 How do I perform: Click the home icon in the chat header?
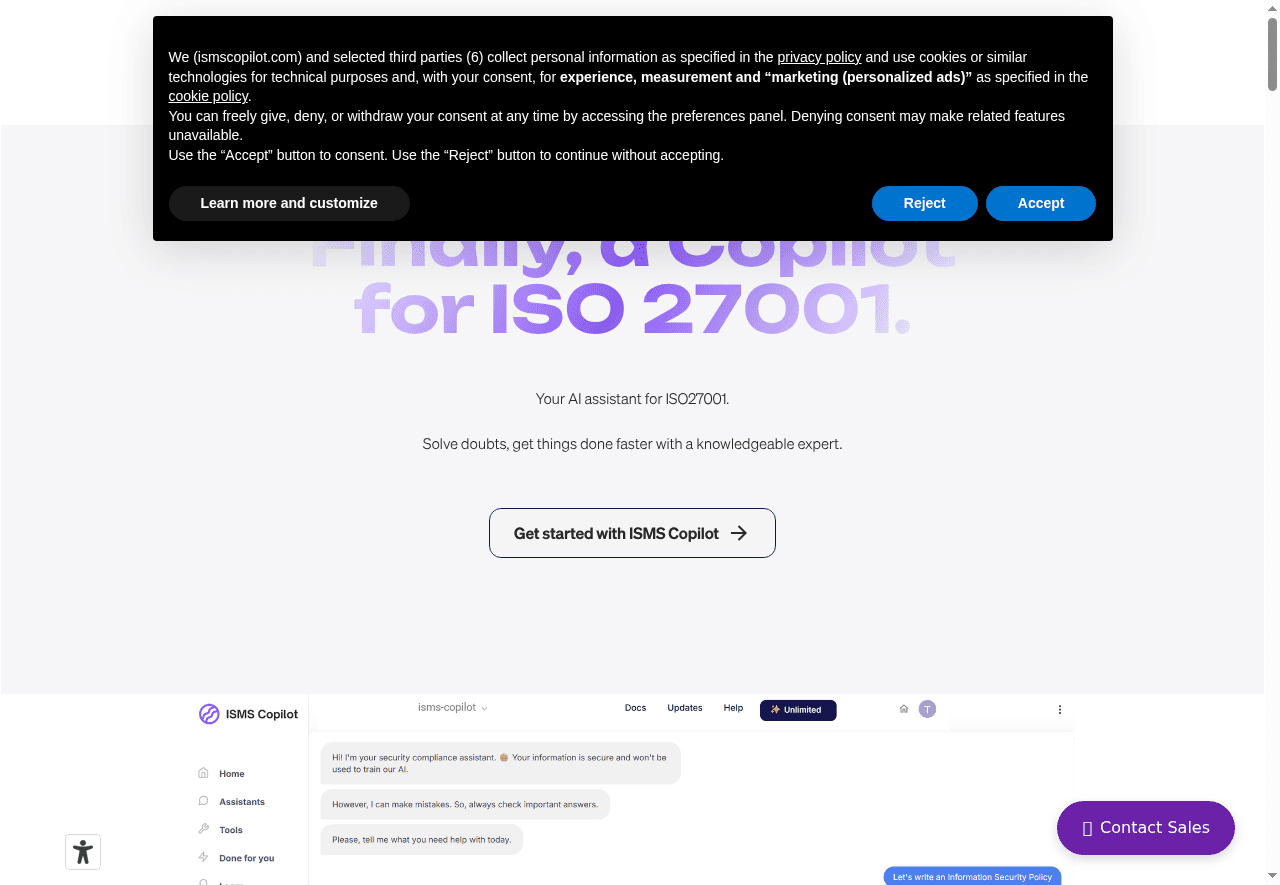pos(903,708)
